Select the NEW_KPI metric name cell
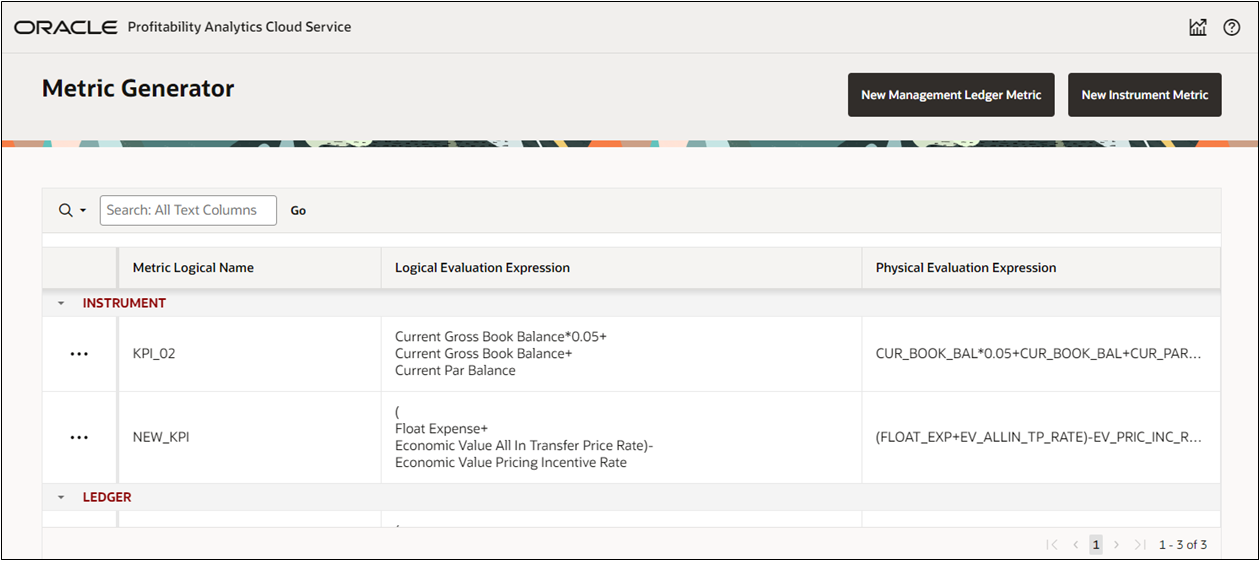This screenshot has height=561, width=1260. [x=249, y=437]
